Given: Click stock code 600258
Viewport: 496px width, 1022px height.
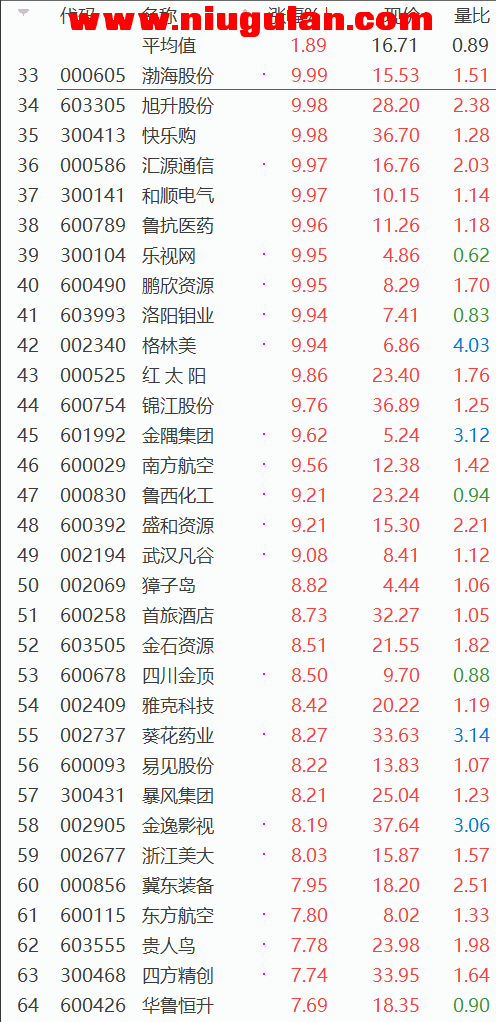Looking at the screenshot, I should (x=93, y=615).
